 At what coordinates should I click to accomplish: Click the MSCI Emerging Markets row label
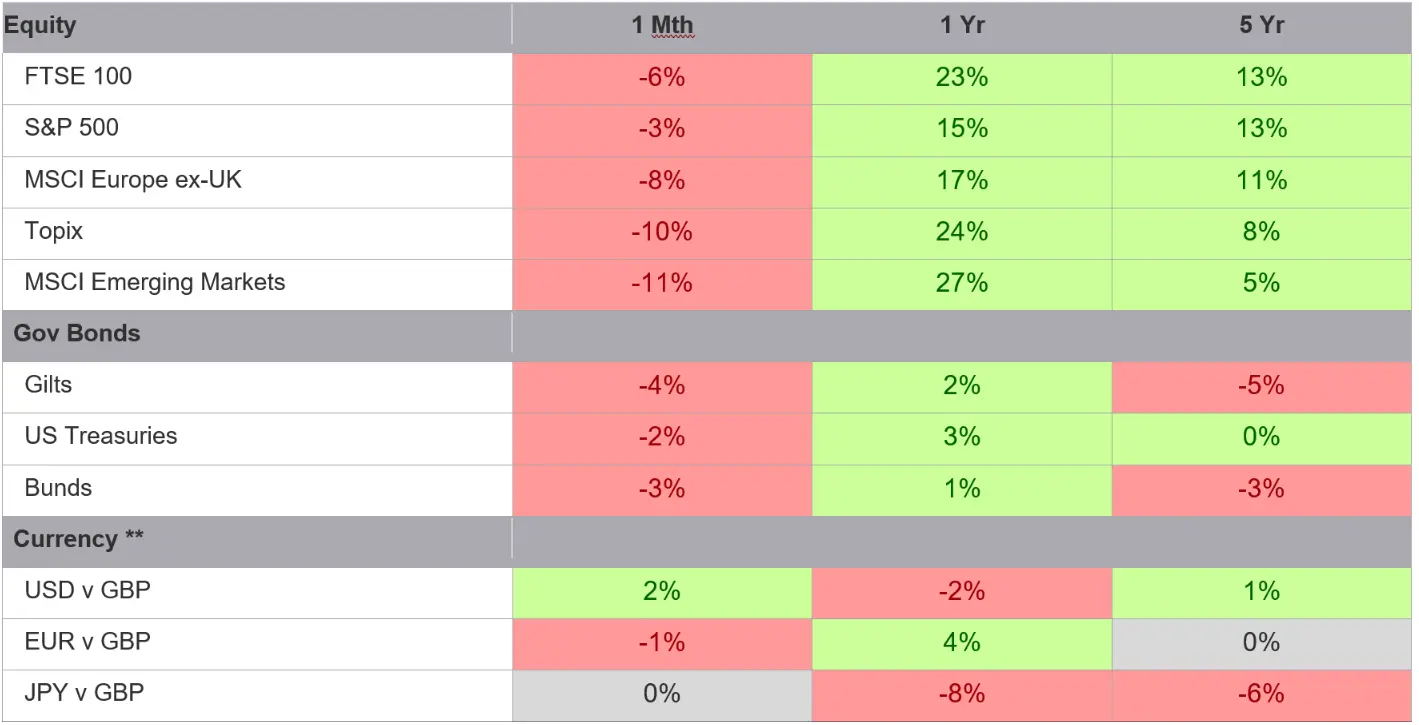pos(155,283)
